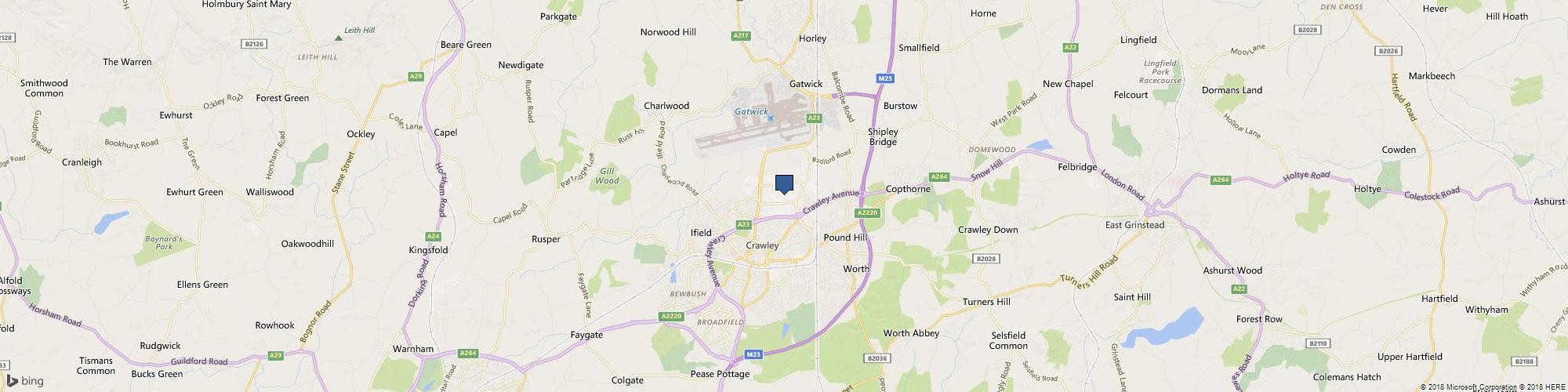Image resolution: width=1568 pixels, height=392 pixels.
Task: Select the Crawley town label
Action: [762, 245]
